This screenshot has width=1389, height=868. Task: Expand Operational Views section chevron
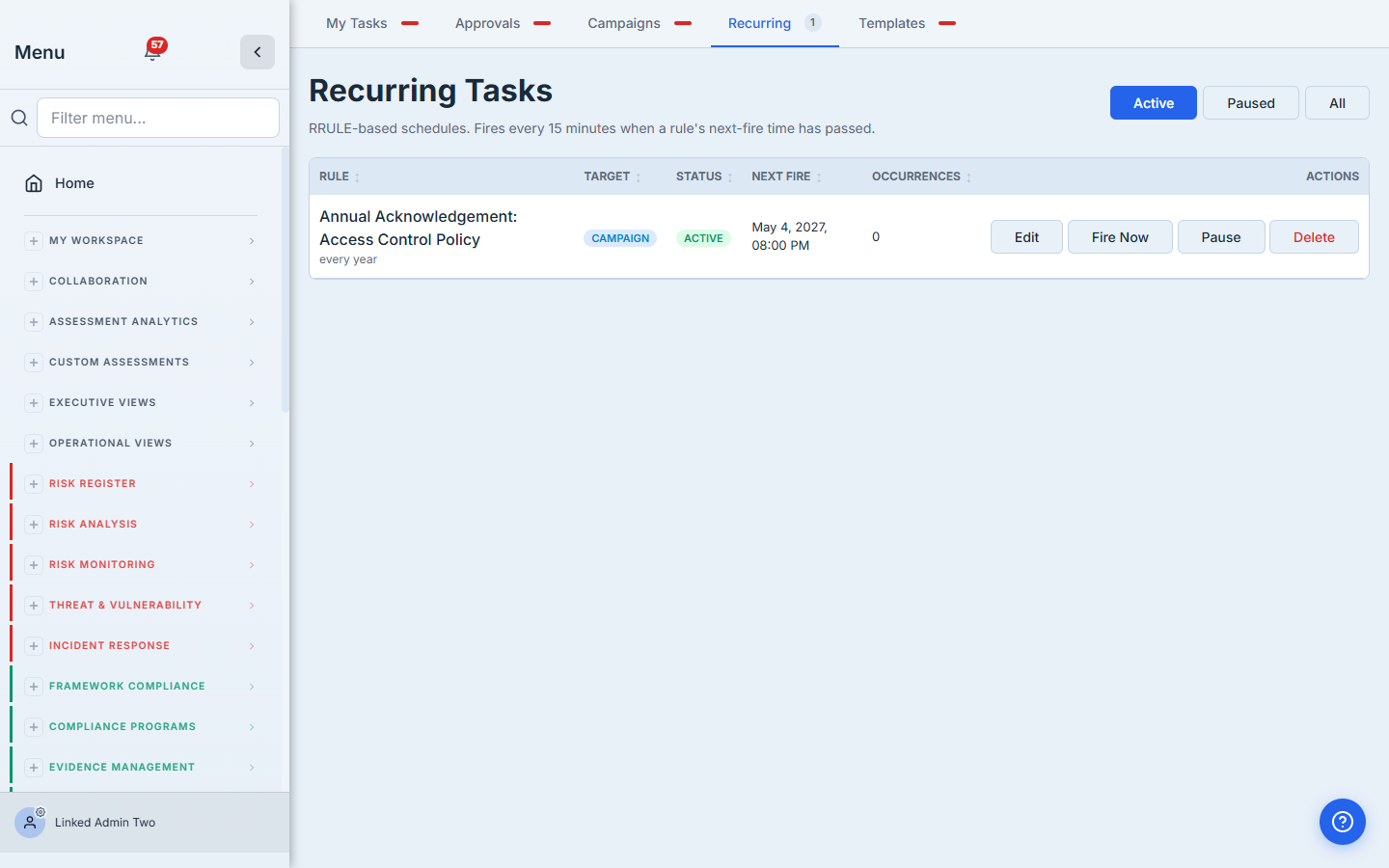pyautogui.click(x=252, y=444)
